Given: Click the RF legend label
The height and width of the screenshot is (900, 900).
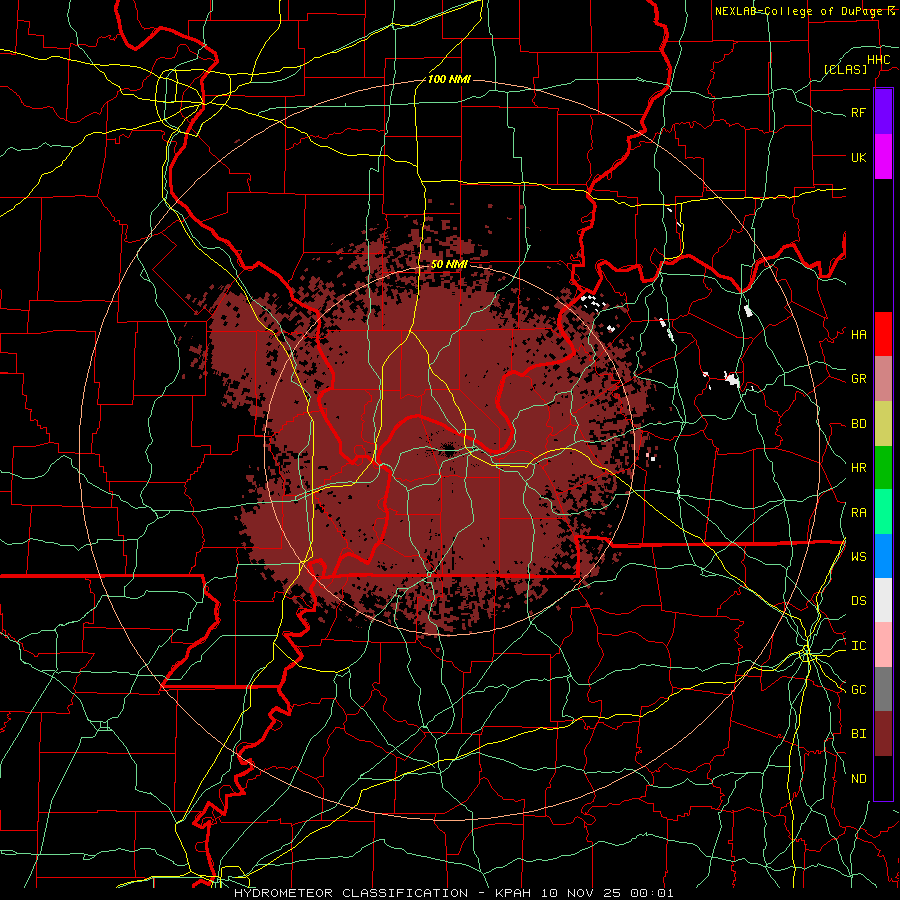Looking at the screenshot, I should tap(859, 112).
